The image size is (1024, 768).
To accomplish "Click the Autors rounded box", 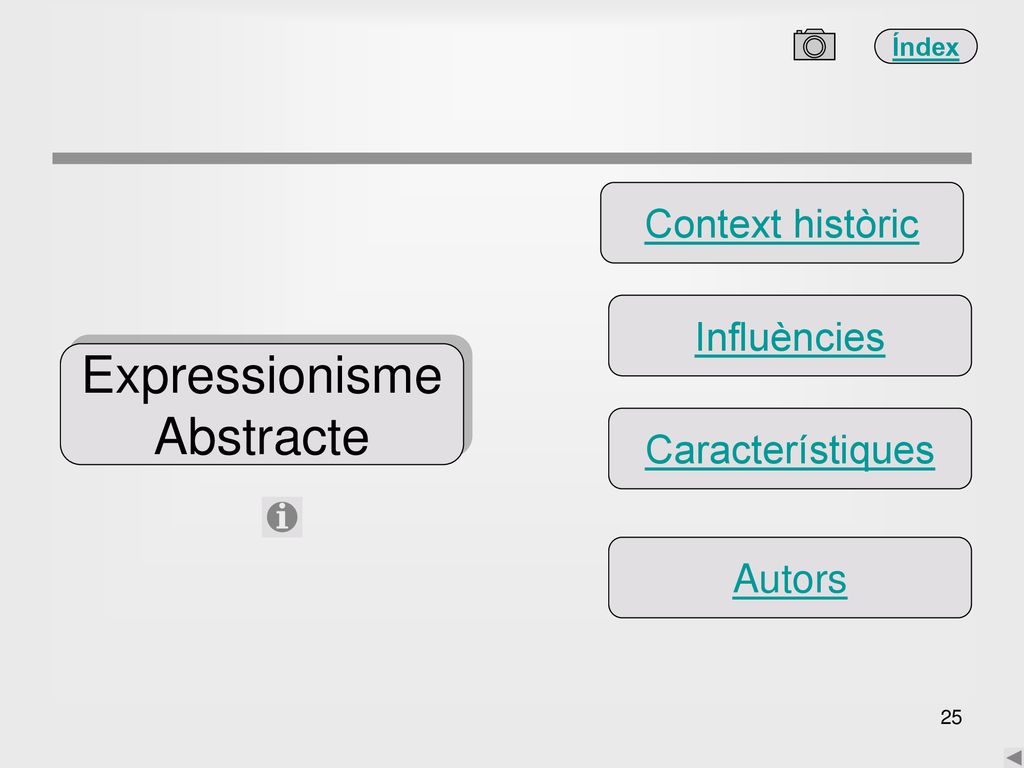I will point(790,577).
